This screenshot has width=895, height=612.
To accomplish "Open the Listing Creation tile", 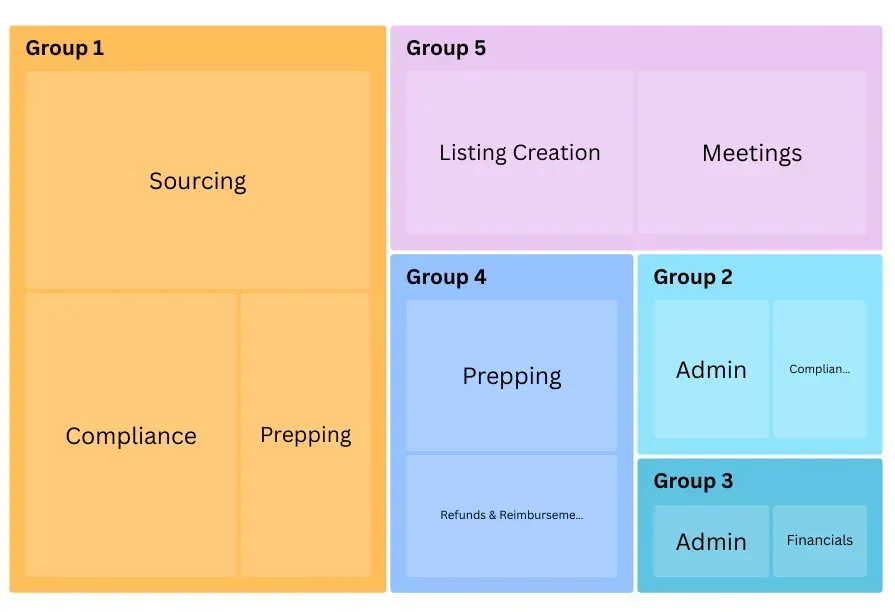I will (519, 153).
